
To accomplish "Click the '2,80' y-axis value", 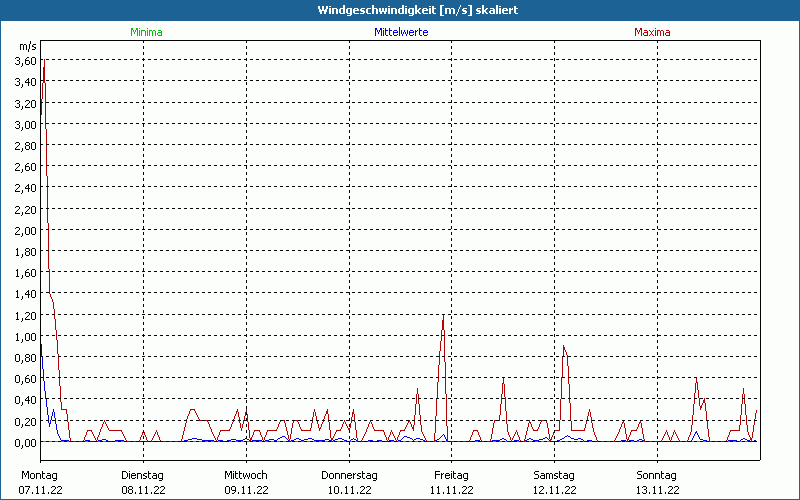I will [x=26, y=146].
